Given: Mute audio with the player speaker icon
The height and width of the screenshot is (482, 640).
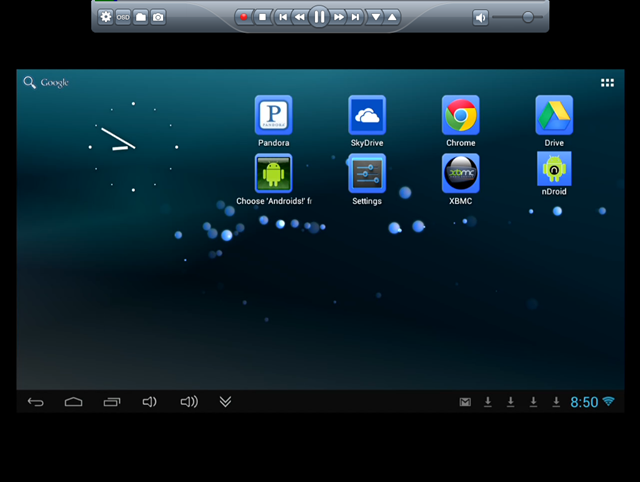Looking at the screenshot, I should (x=480, y=18).
